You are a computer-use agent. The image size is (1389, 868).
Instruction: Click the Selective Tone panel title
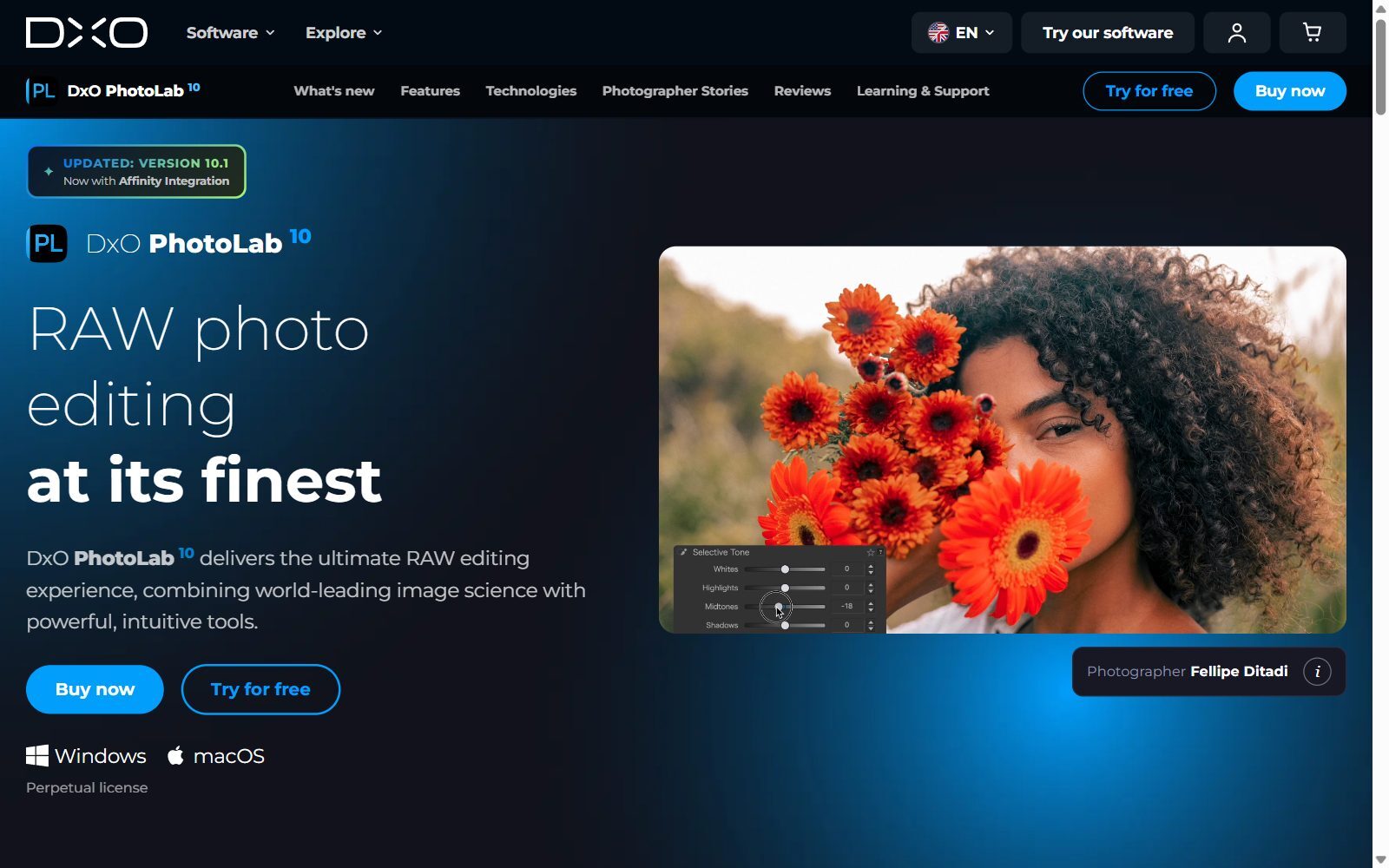point(721,552)
